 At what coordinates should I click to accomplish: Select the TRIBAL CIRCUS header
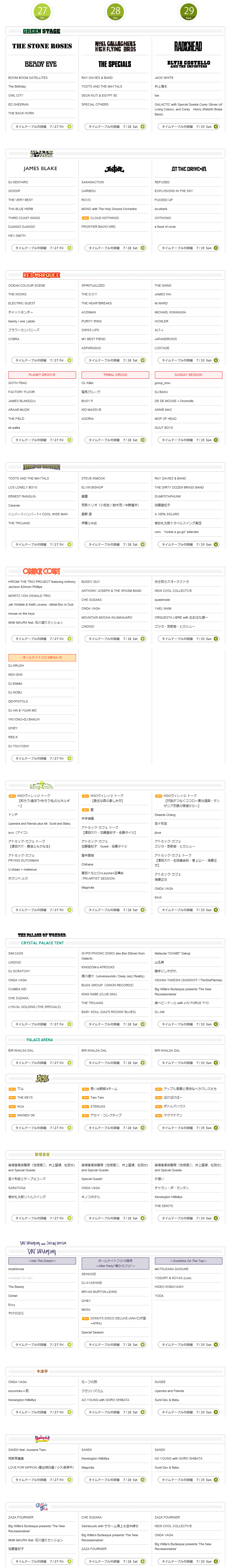[115, 375]
